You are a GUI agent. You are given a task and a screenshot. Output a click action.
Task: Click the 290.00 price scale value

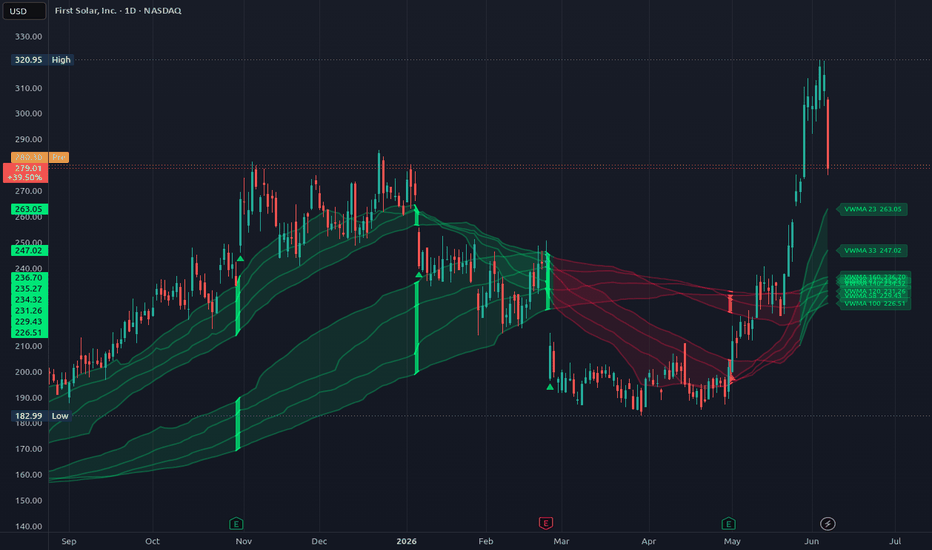pyautogui.click(x=29, y=139)
